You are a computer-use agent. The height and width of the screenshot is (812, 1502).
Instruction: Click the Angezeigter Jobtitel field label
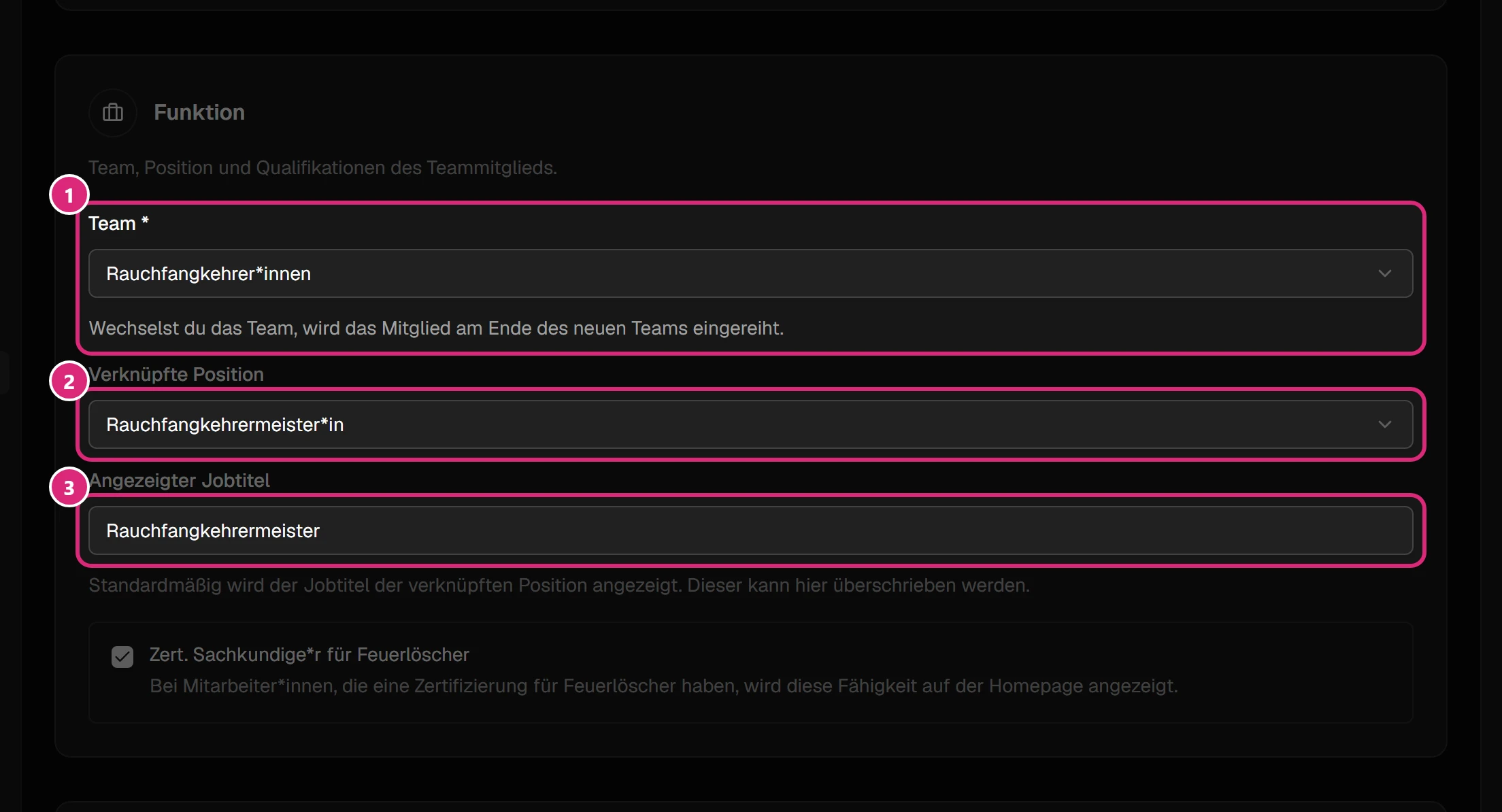[180, 480]
